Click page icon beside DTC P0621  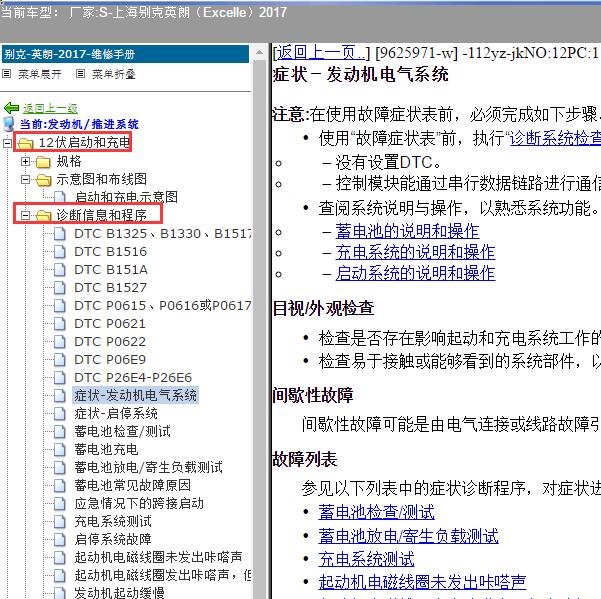[x=59, y=323]
